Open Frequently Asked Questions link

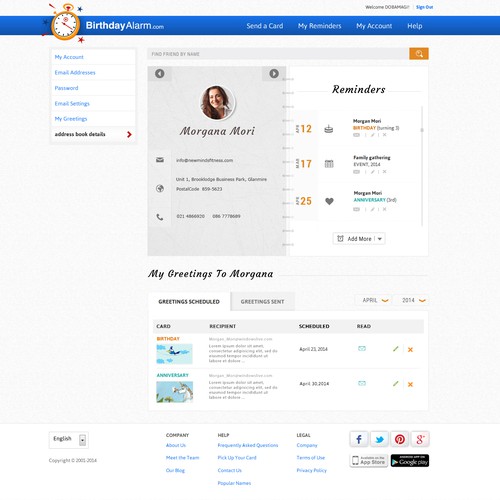(248, 445)
